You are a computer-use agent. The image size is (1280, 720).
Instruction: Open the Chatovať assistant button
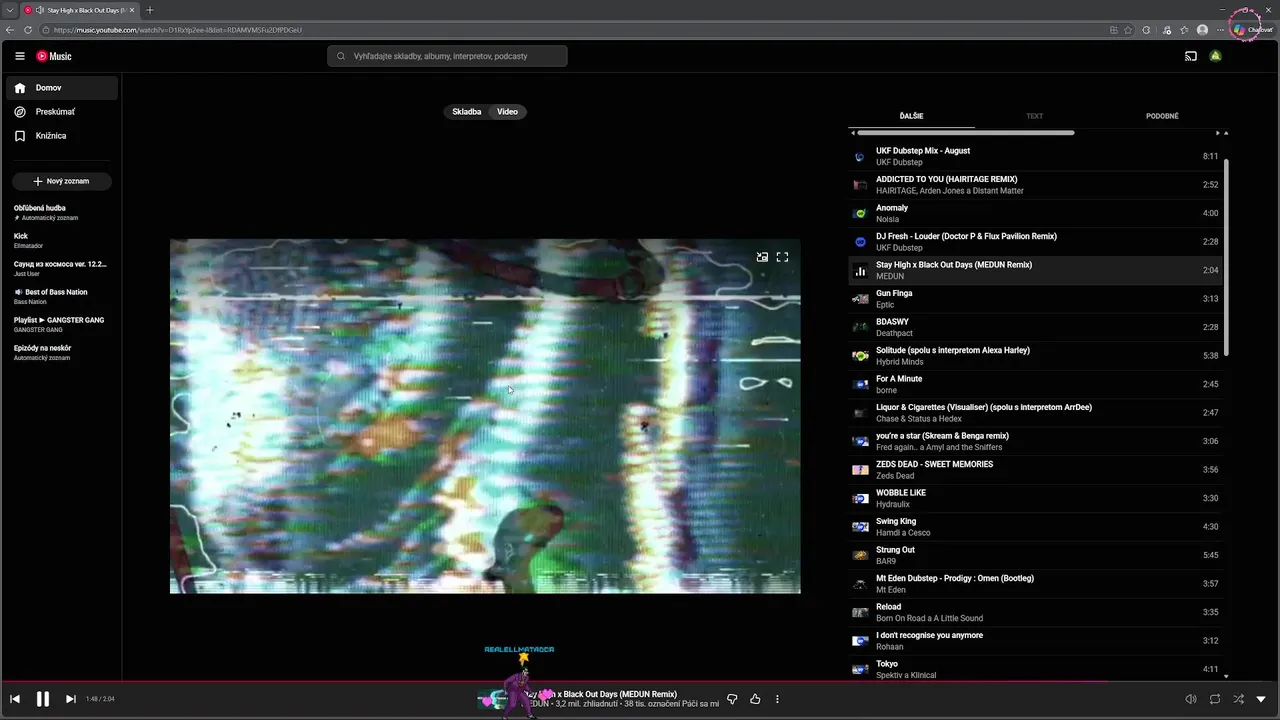click(1253, 30)
